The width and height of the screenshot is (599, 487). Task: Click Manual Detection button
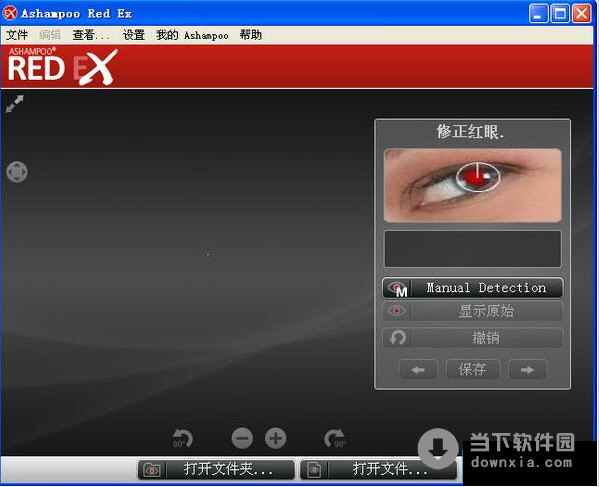point(473,288)
